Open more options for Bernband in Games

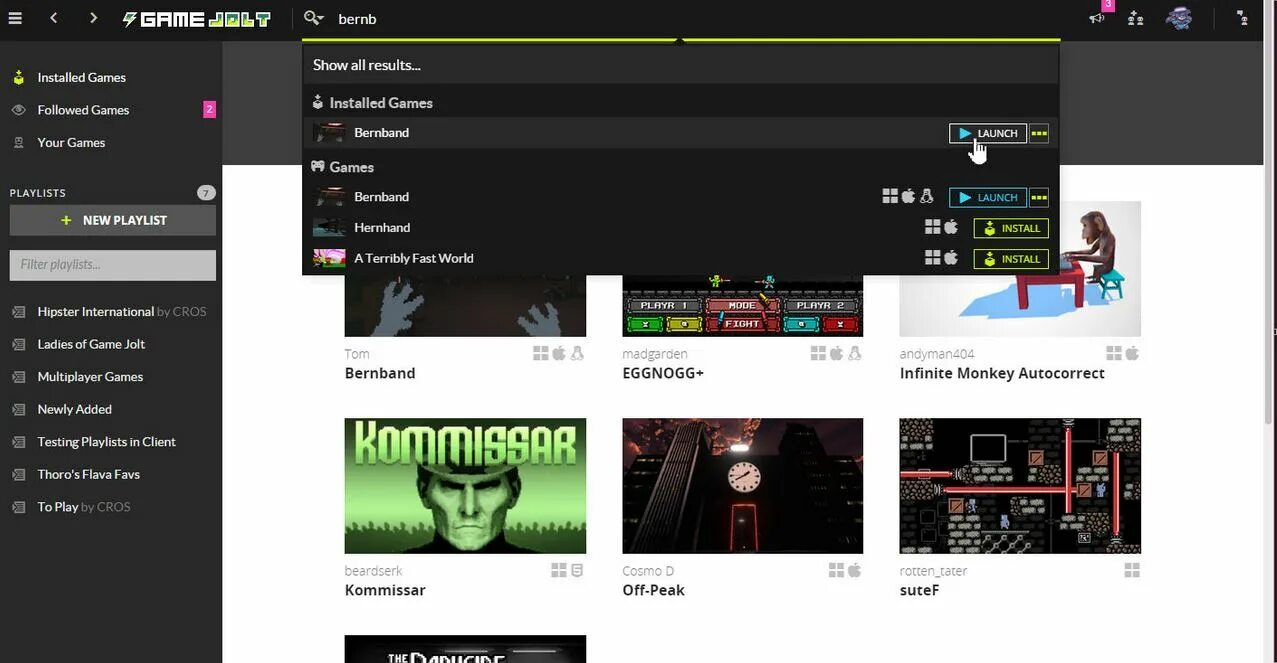pos(1039,197)
